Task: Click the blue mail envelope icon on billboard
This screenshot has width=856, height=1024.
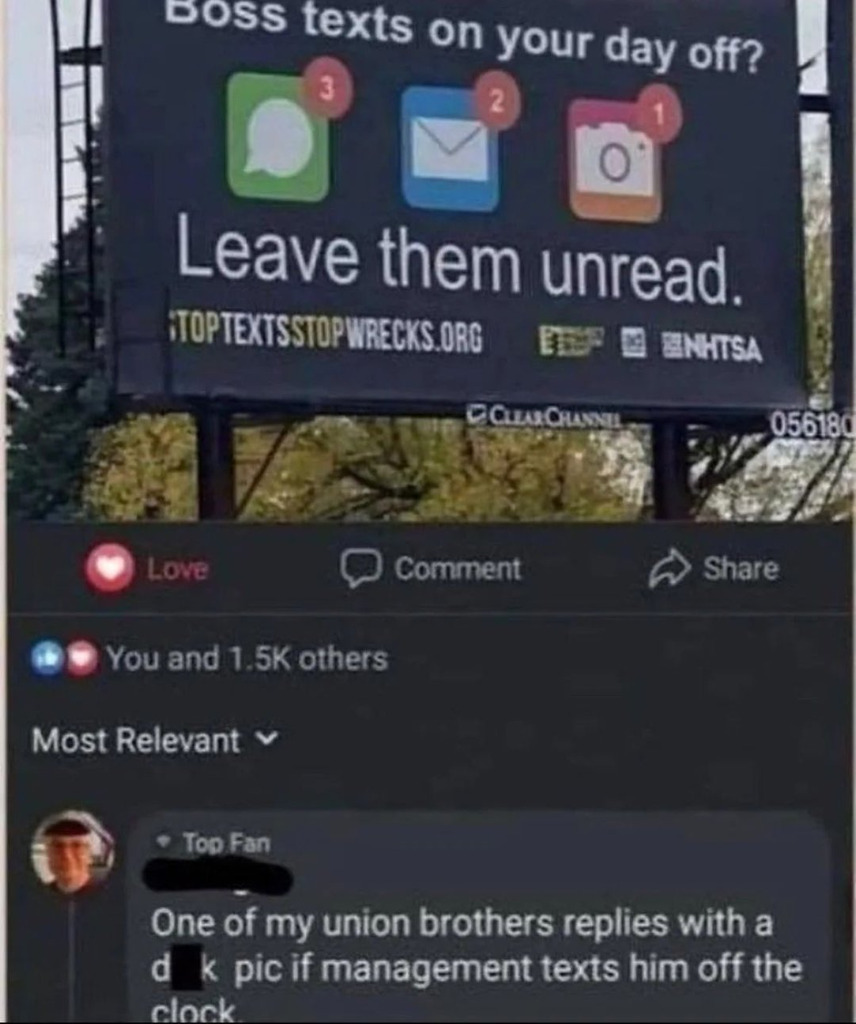Action: click(x=451, y=148)
